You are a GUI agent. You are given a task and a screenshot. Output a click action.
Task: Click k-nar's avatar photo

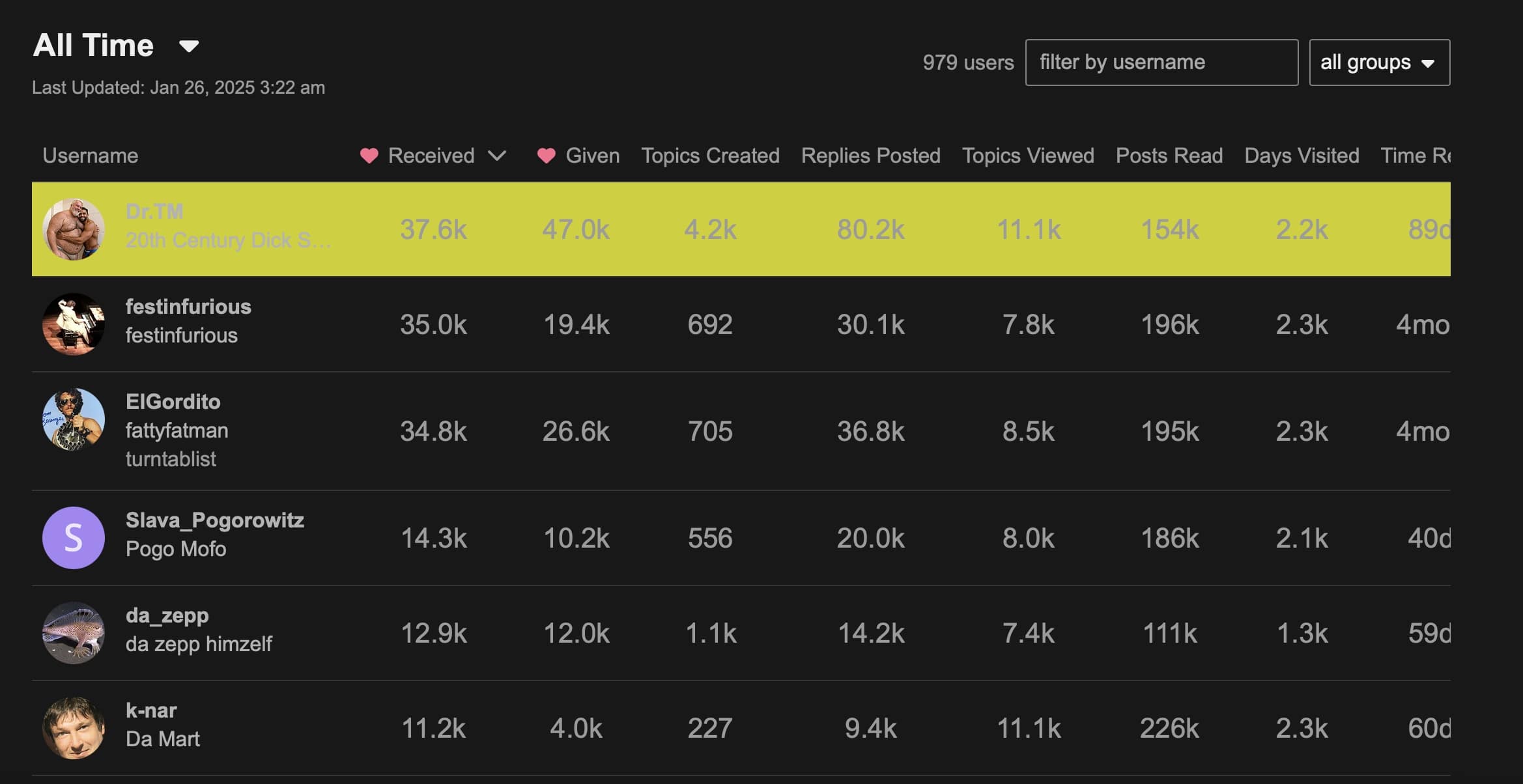[74, 728]
